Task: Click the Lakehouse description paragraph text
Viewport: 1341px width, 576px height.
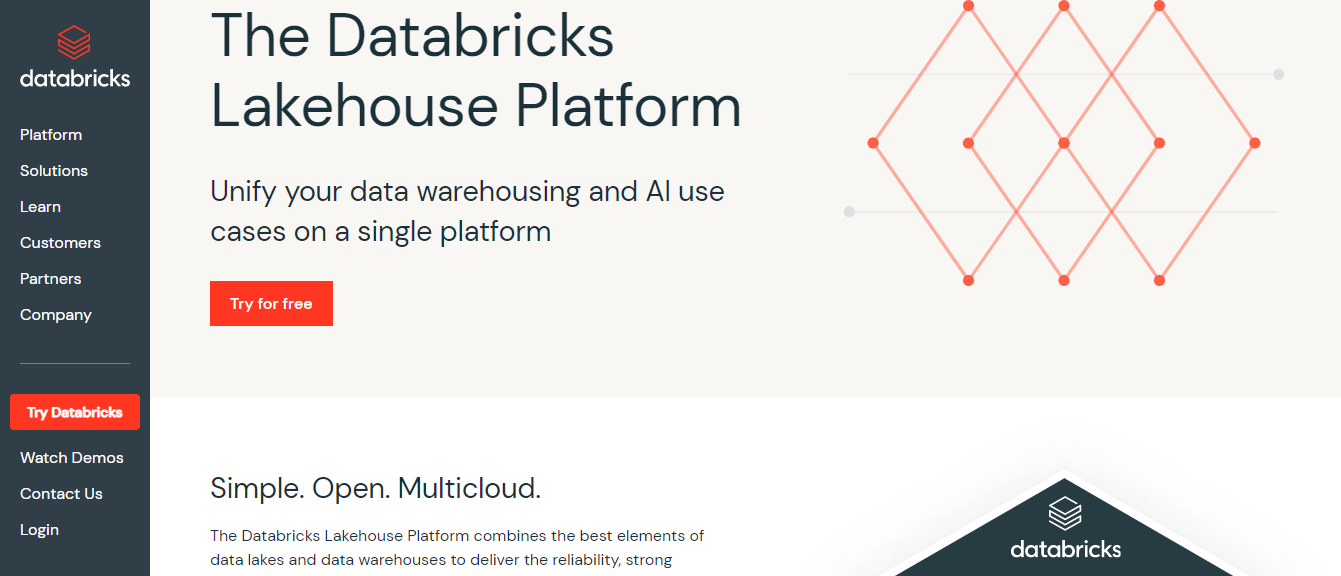Action: pos(457,548)
